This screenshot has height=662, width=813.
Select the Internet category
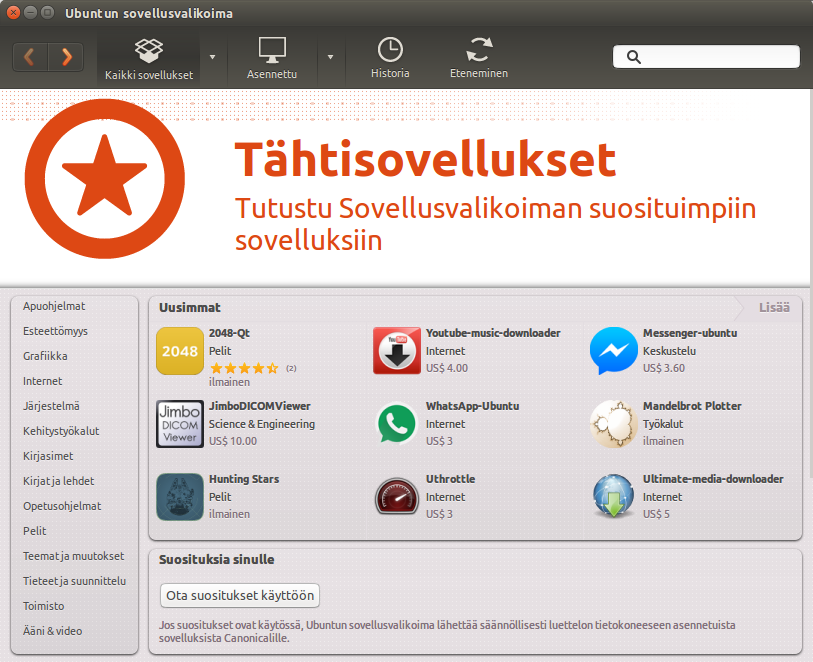(x=43, y=381)
